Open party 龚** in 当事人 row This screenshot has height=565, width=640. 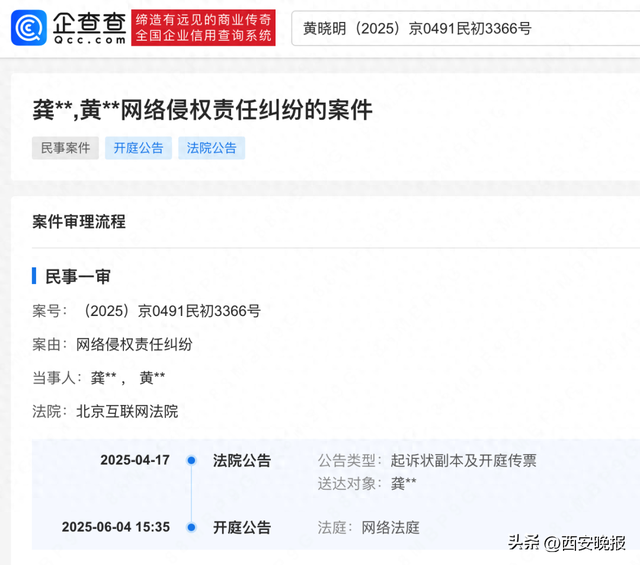coord(104,378)
